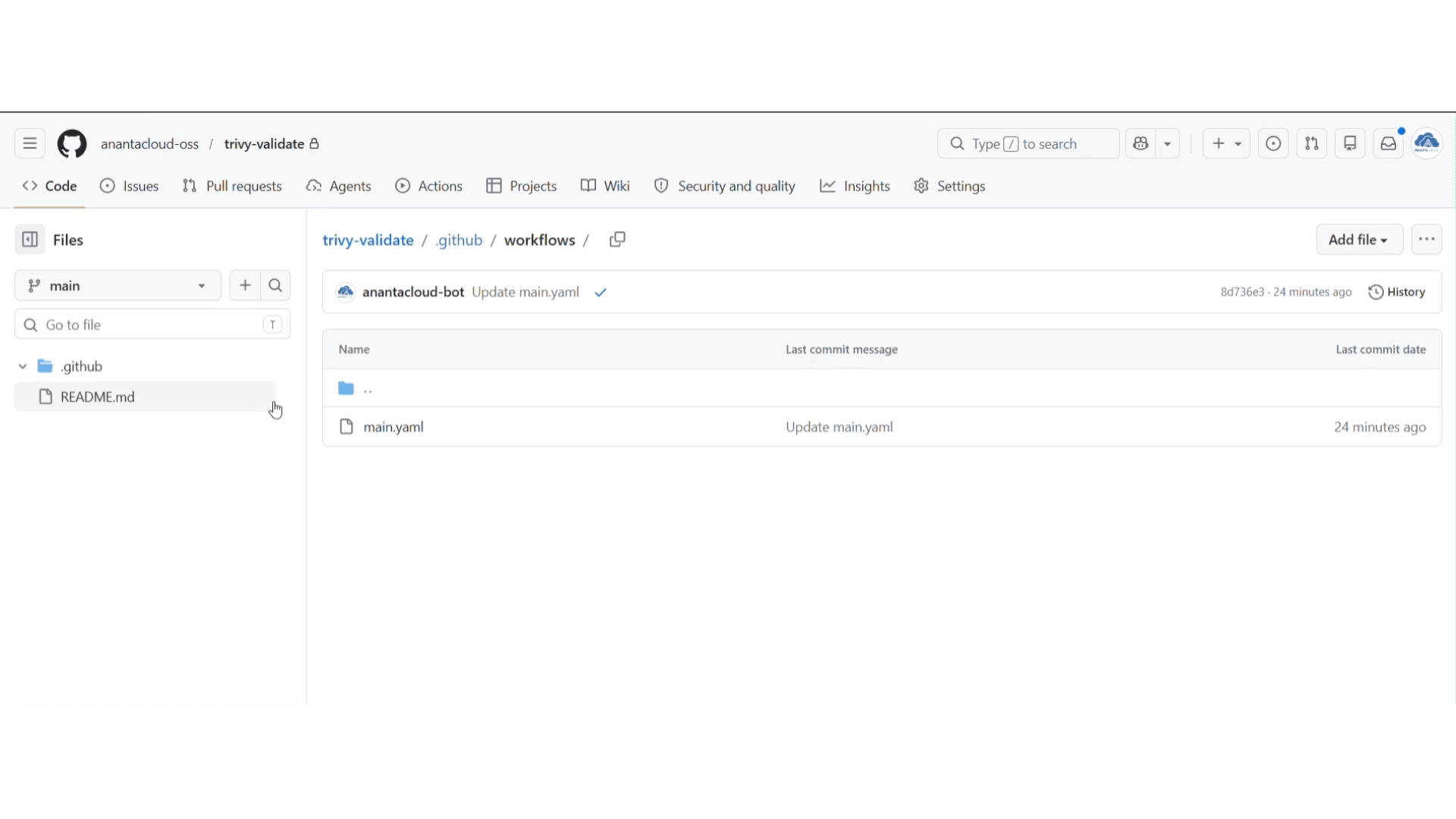Viewport: 1456px width, 819px height.
Task: Open pull requests shortcut icon in header
Action: click(1311, 144)
